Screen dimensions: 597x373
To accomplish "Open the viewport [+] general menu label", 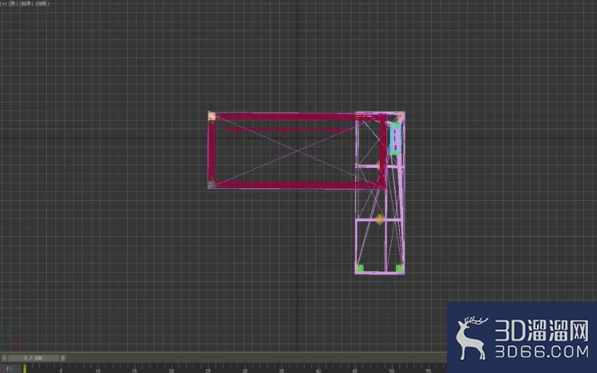I will [x=3, y=4].
